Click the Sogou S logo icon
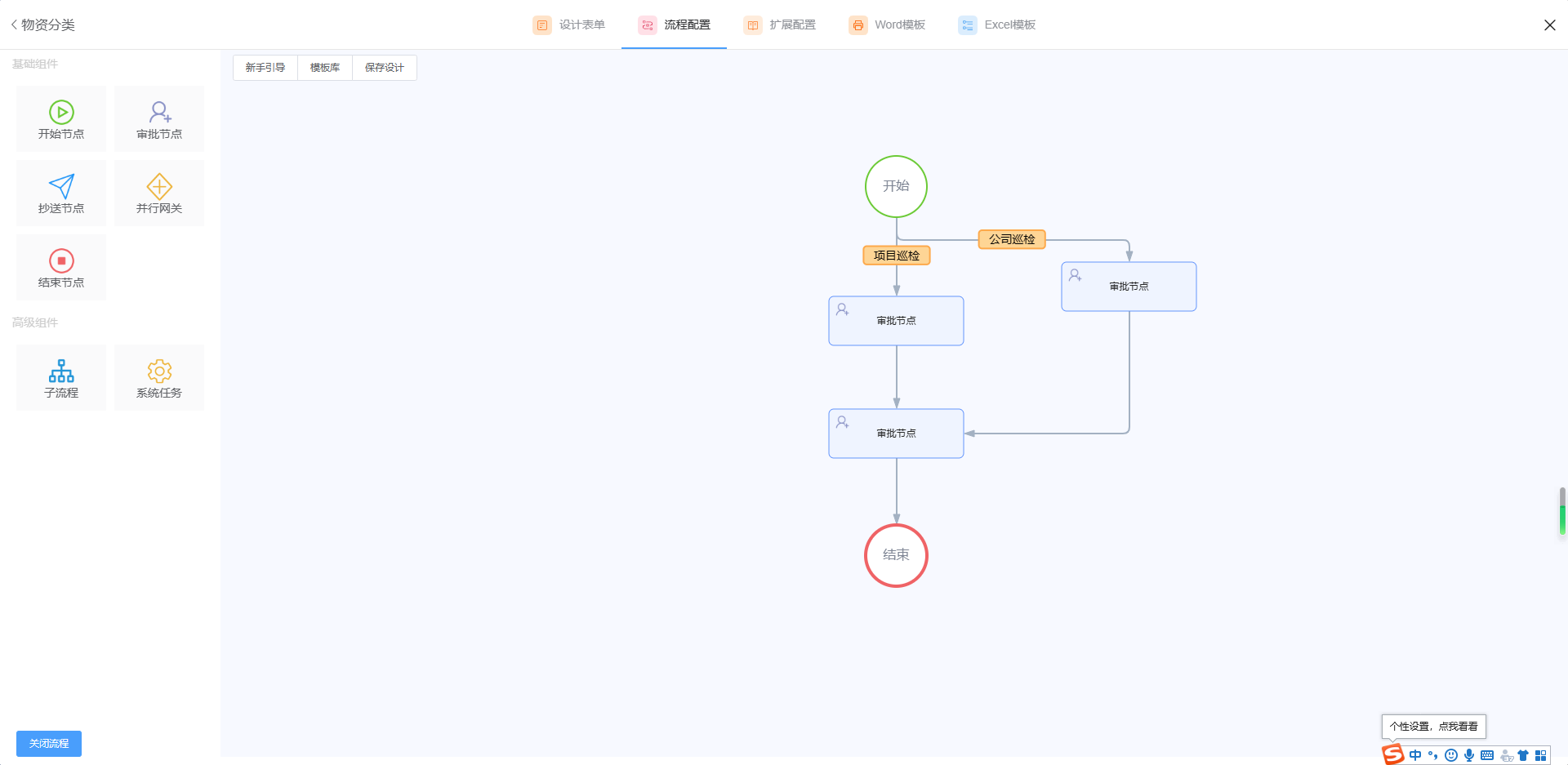The image size is (1568, 765). click(1392, 754)
